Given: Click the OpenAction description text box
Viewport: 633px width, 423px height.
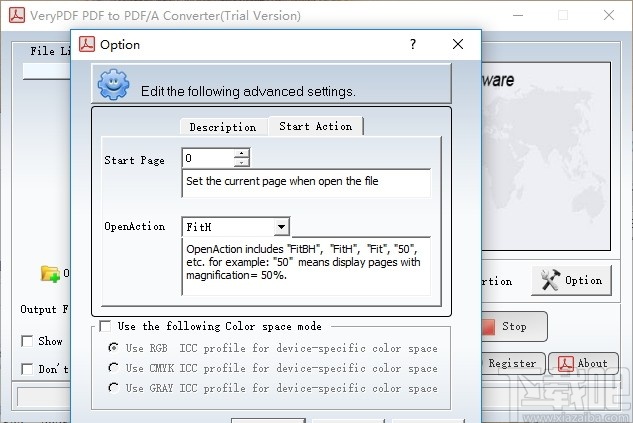Looking at the screenshot, I should (x=306, y=266).
